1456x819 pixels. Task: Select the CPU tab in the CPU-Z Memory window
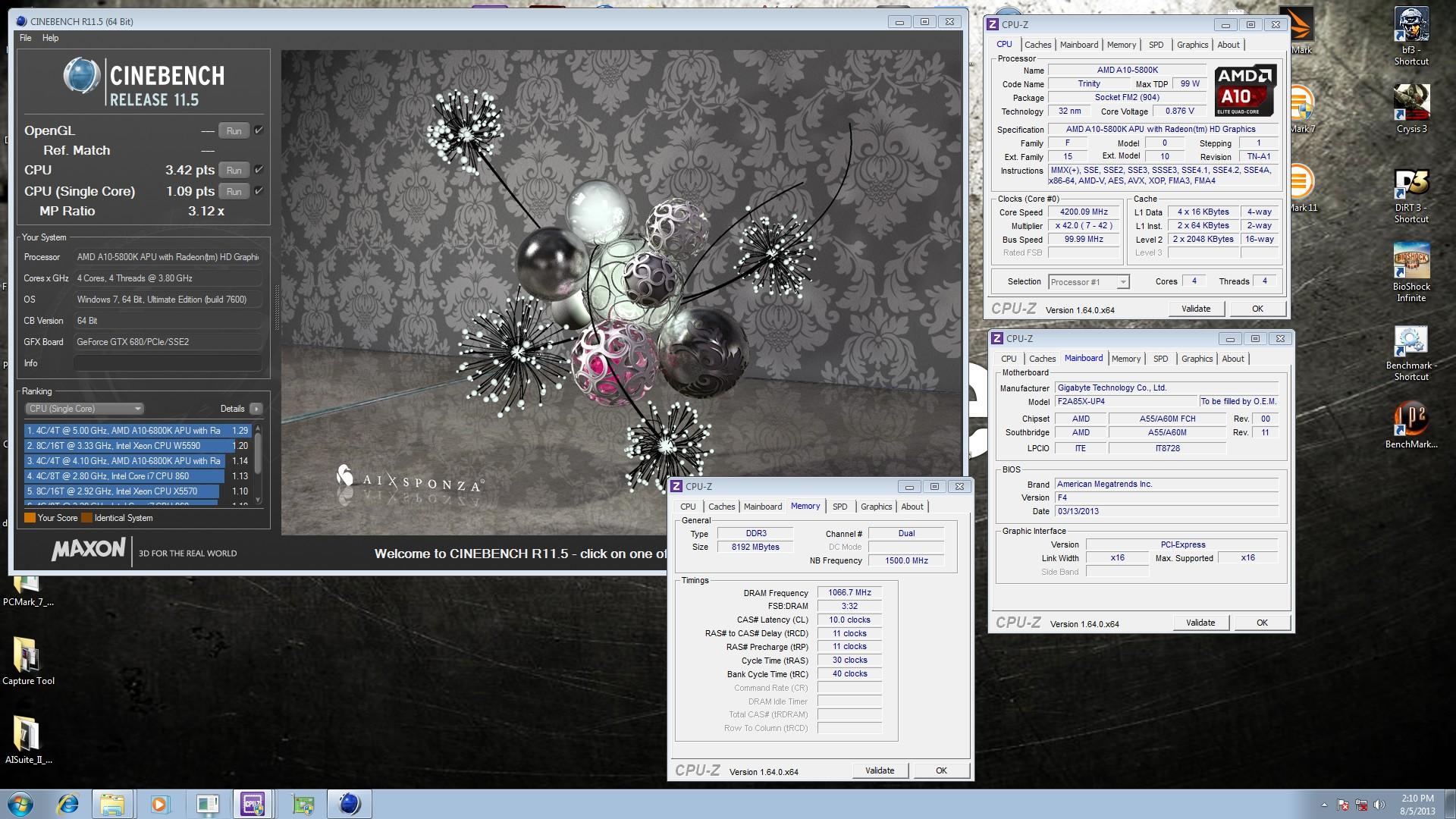point(688,507)
